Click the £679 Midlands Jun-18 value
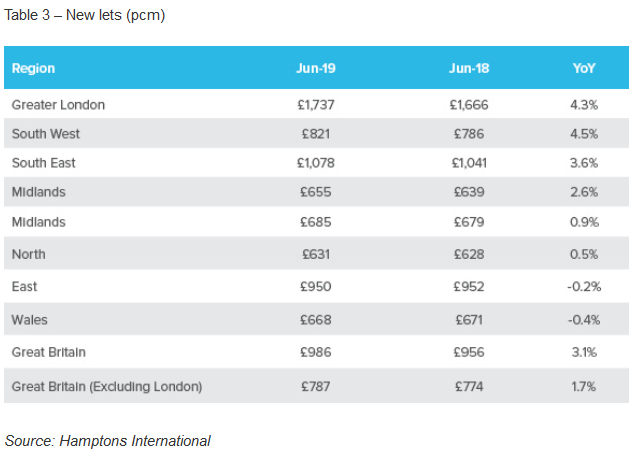635x455 pixels. click(469, 220)
